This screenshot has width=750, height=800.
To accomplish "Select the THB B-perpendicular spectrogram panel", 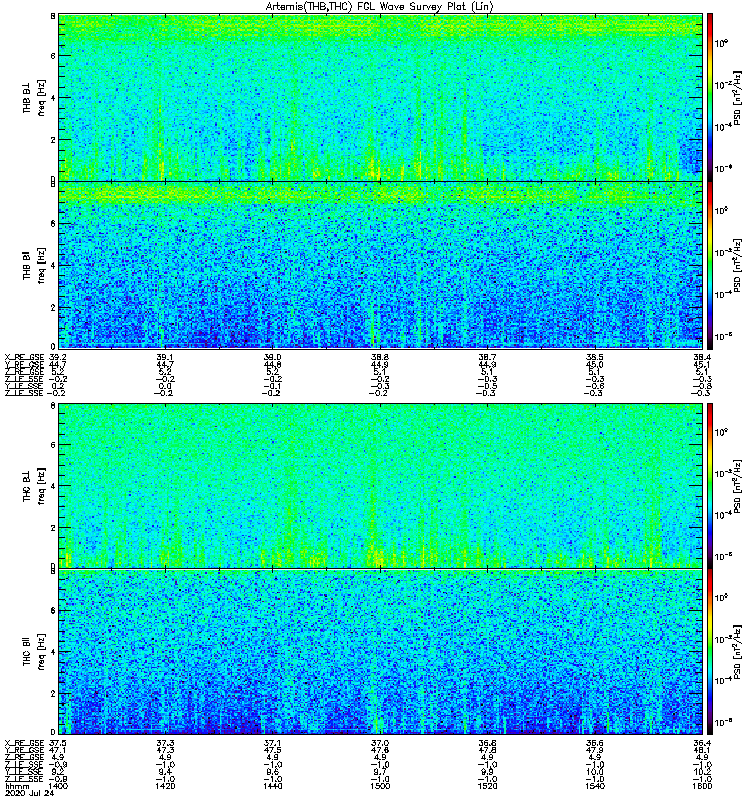I will [x=380, y=97].
